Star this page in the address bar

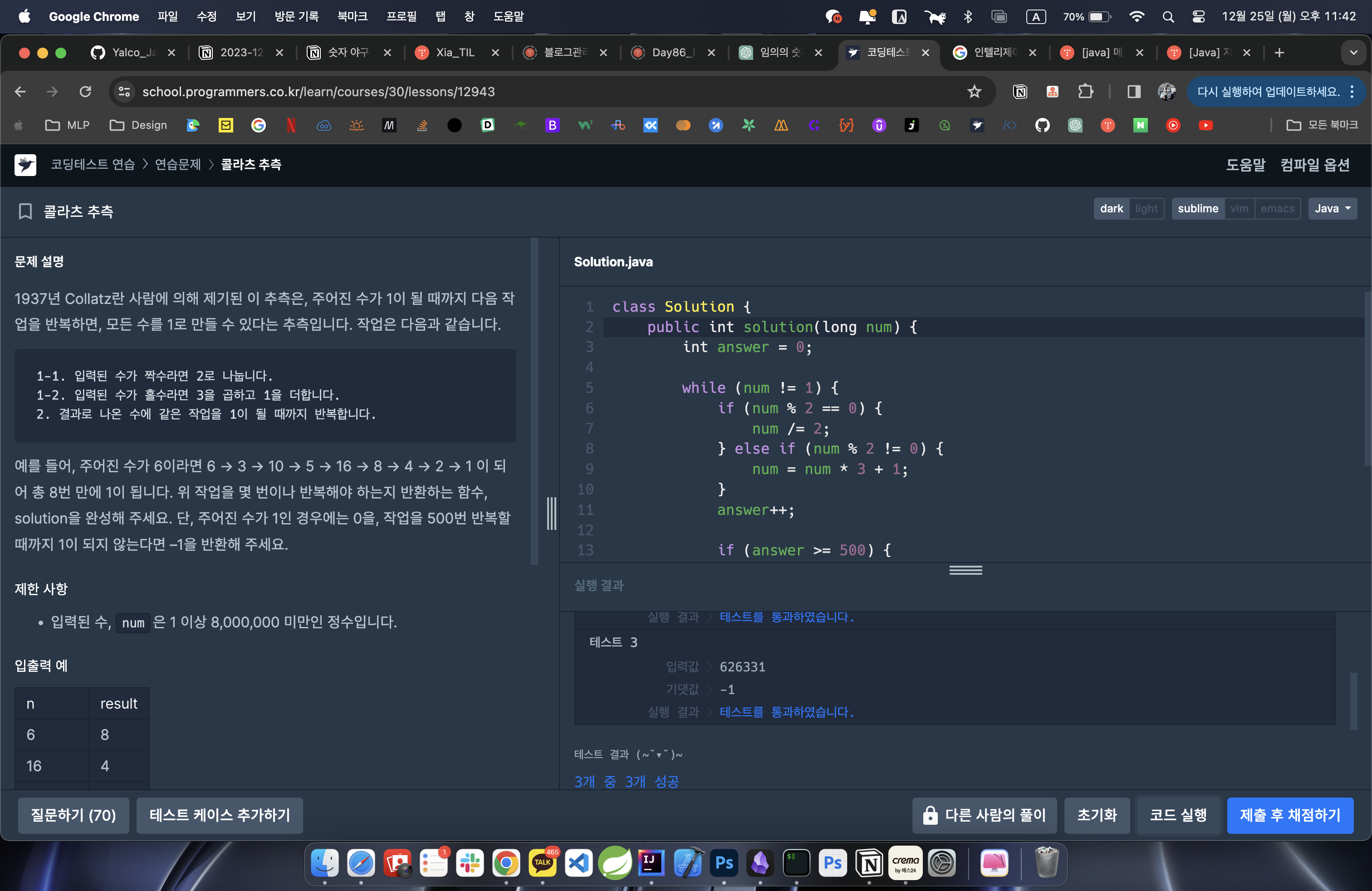(974, 92)
